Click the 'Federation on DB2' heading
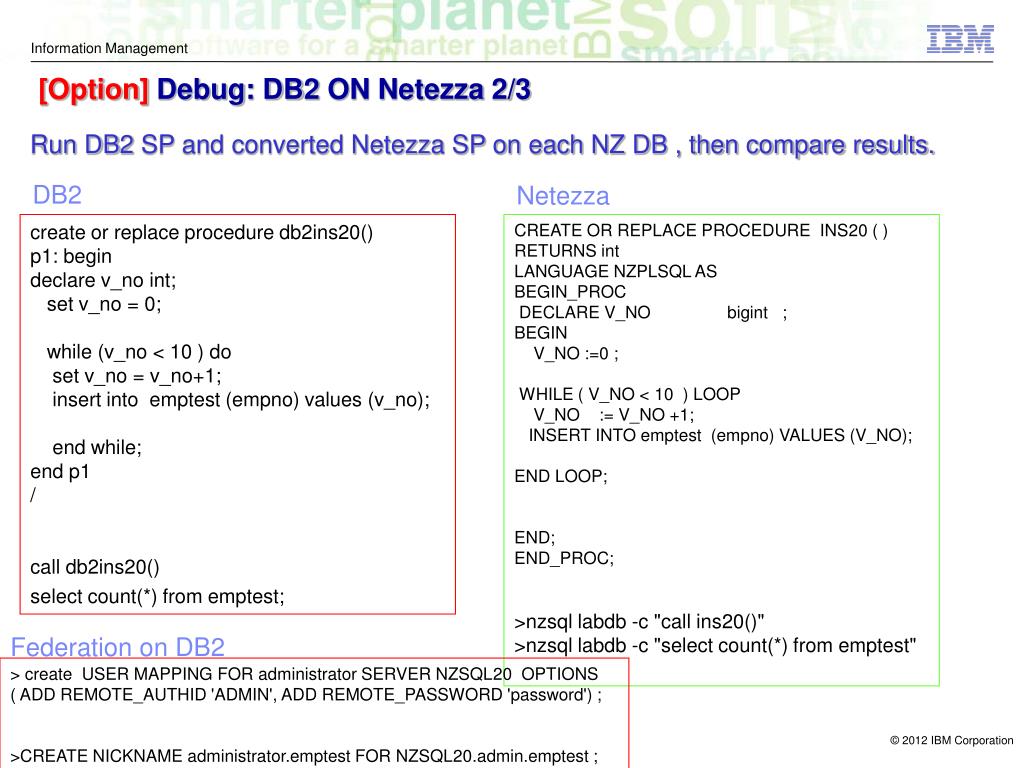The height and width of the screenshot is (768, 1024). pos(118,647)
